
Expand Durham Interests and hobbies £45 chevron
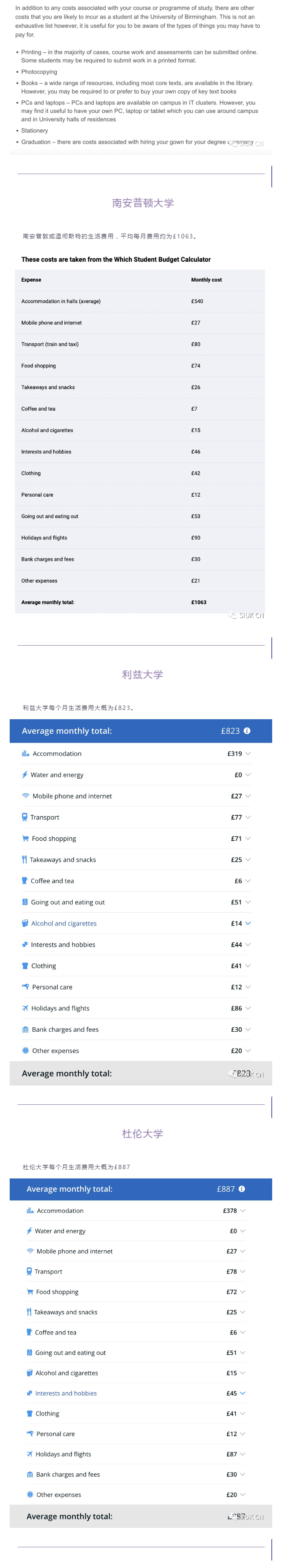pos(243,1393)
